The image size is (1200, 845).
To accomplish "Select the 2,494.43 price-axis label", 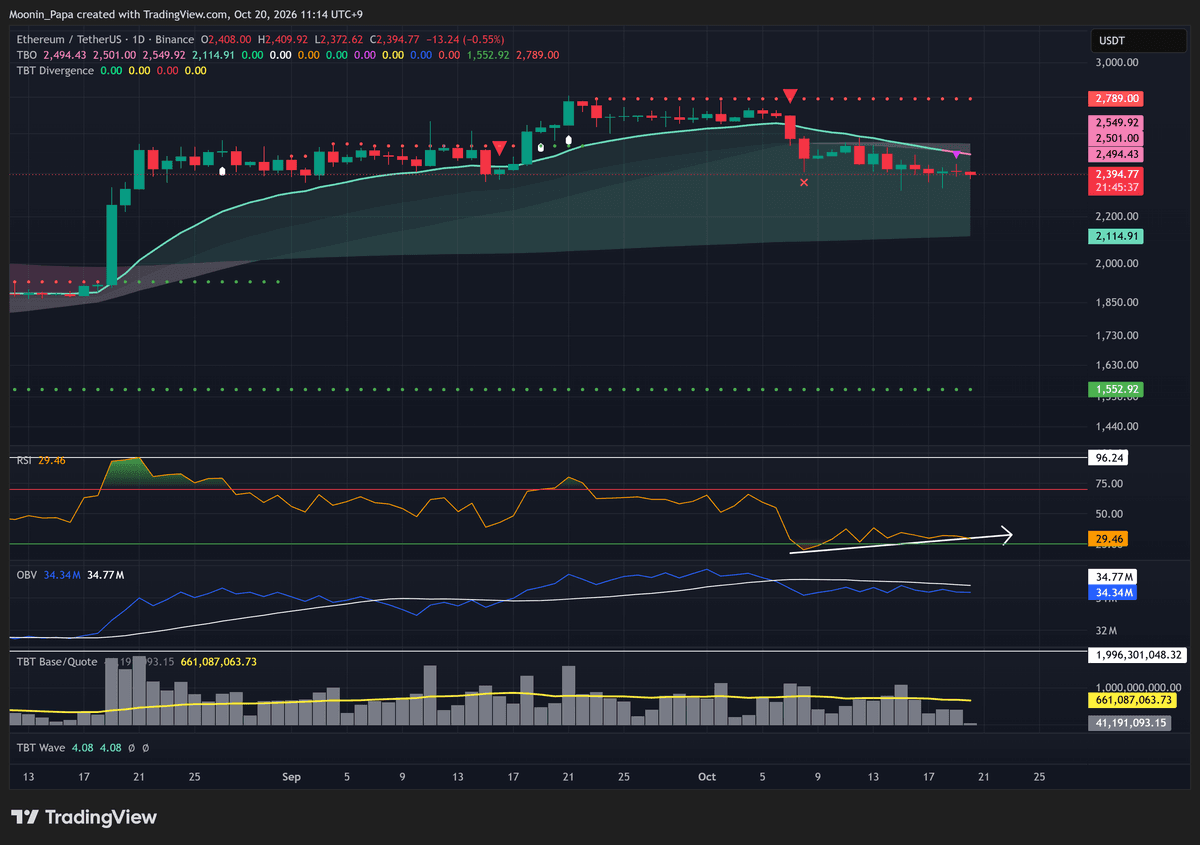I will coord(1115,154).
